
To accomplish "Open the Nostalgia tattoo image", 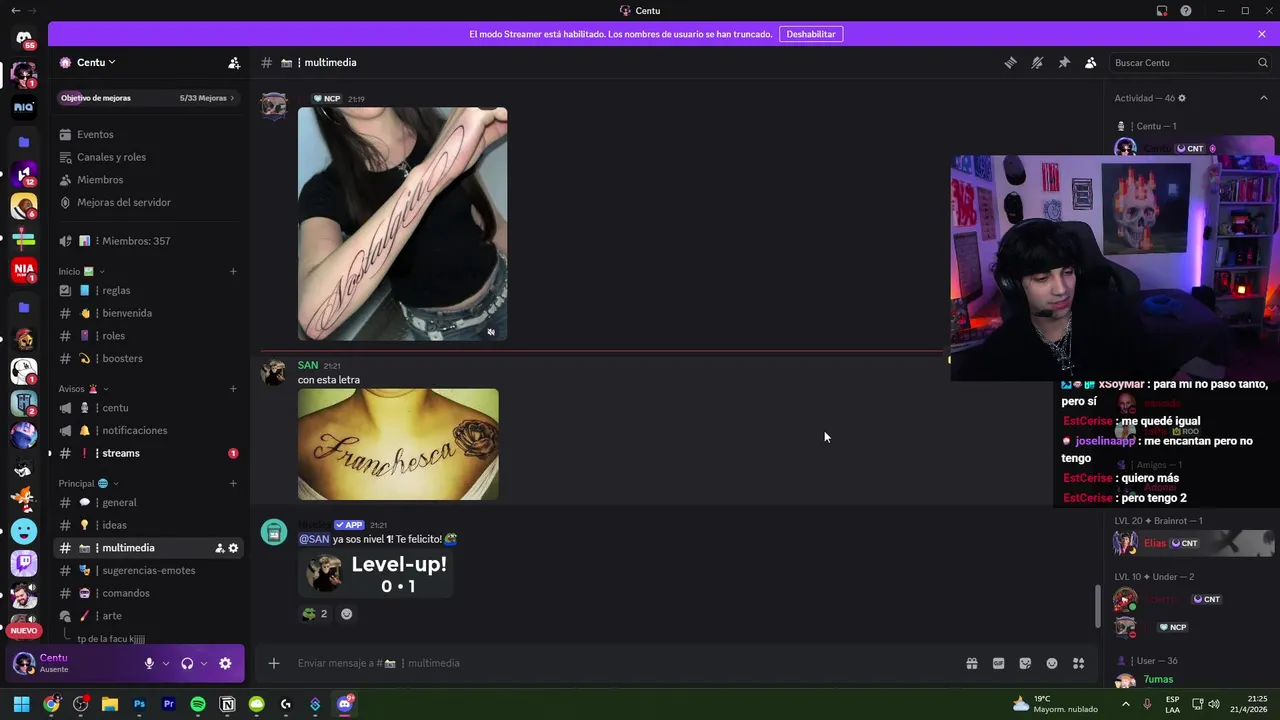I will (x=402, y=224).
